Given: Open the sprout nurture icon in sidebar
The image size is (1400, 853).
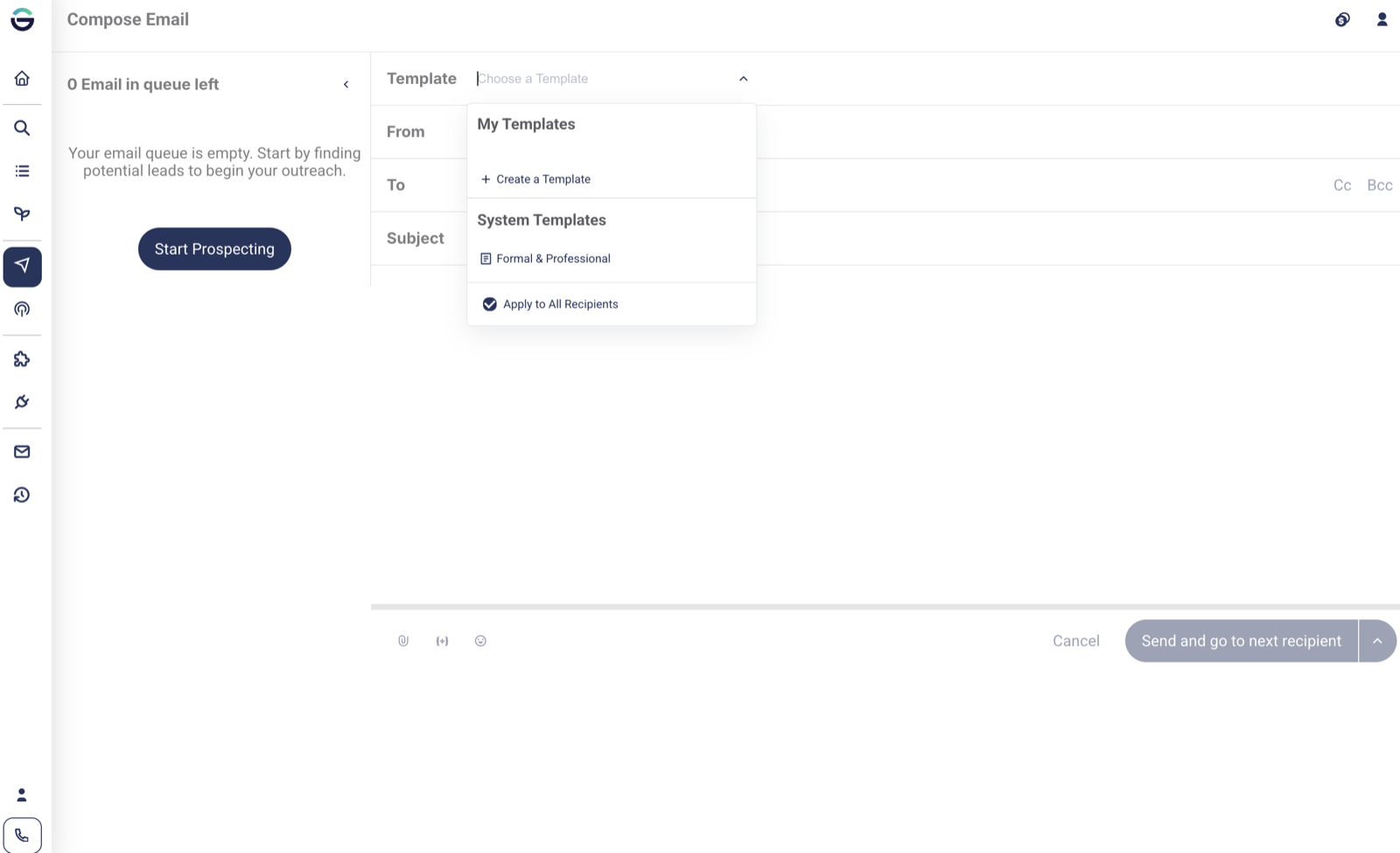Looking at the screenshot, I should pyautogui.click(x=22, y=214).
